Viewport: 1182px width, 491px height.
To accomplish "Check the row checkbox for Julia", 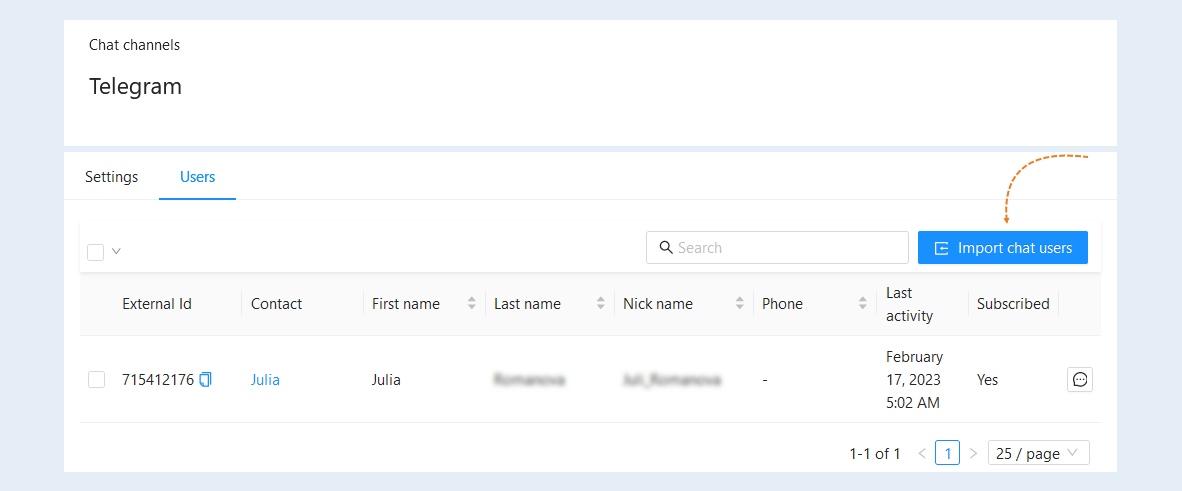I will point(96,379).
